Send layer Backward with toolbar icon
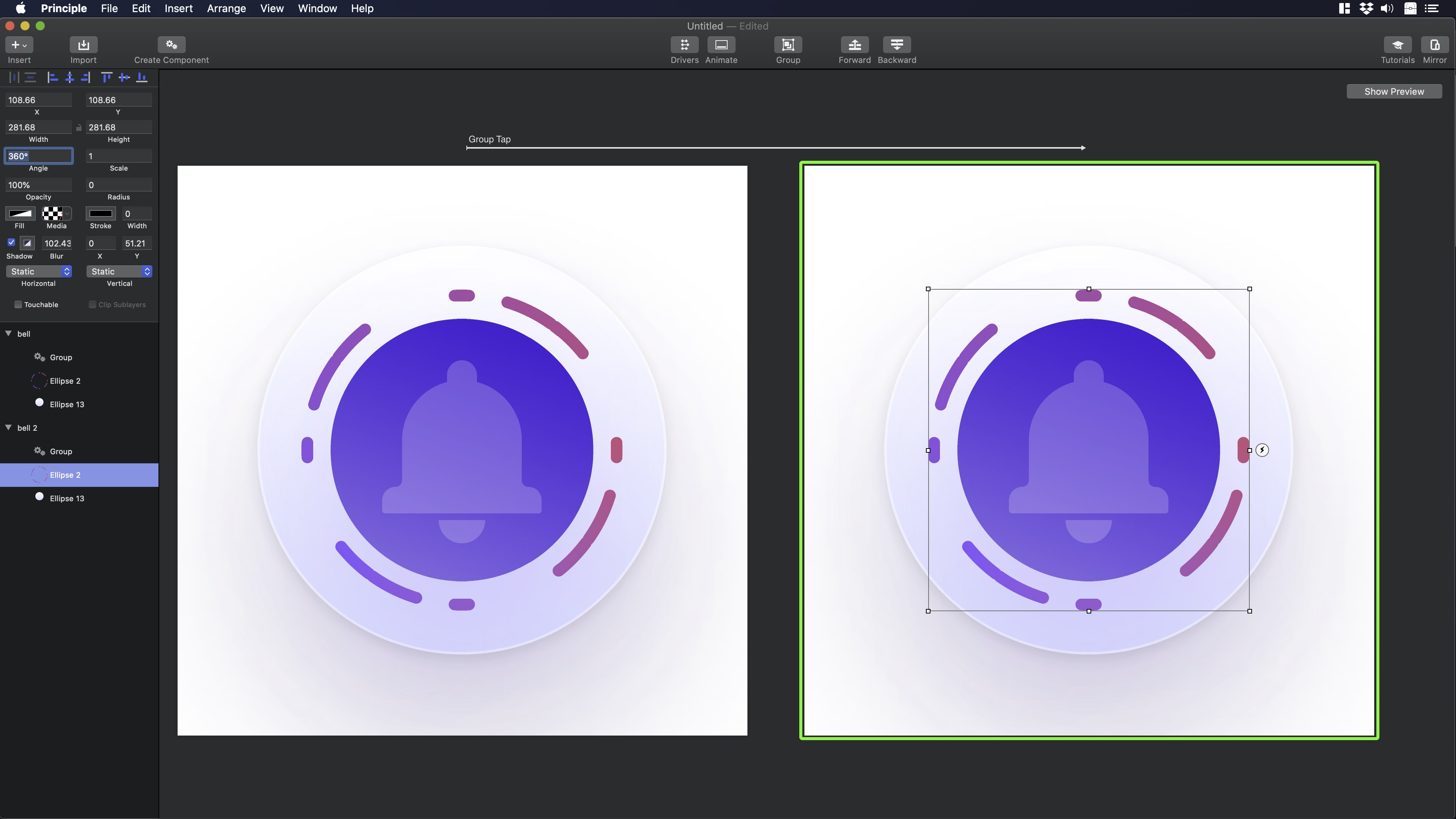This screenshot has height=819, width=1456. click(896, 45)
